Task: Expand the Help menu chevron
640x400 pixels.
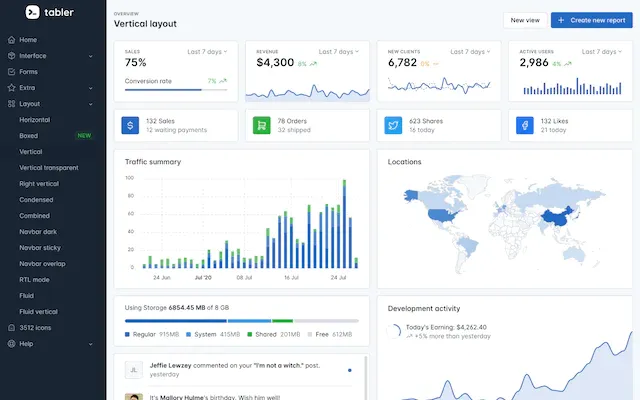Action: coord(91,344)
